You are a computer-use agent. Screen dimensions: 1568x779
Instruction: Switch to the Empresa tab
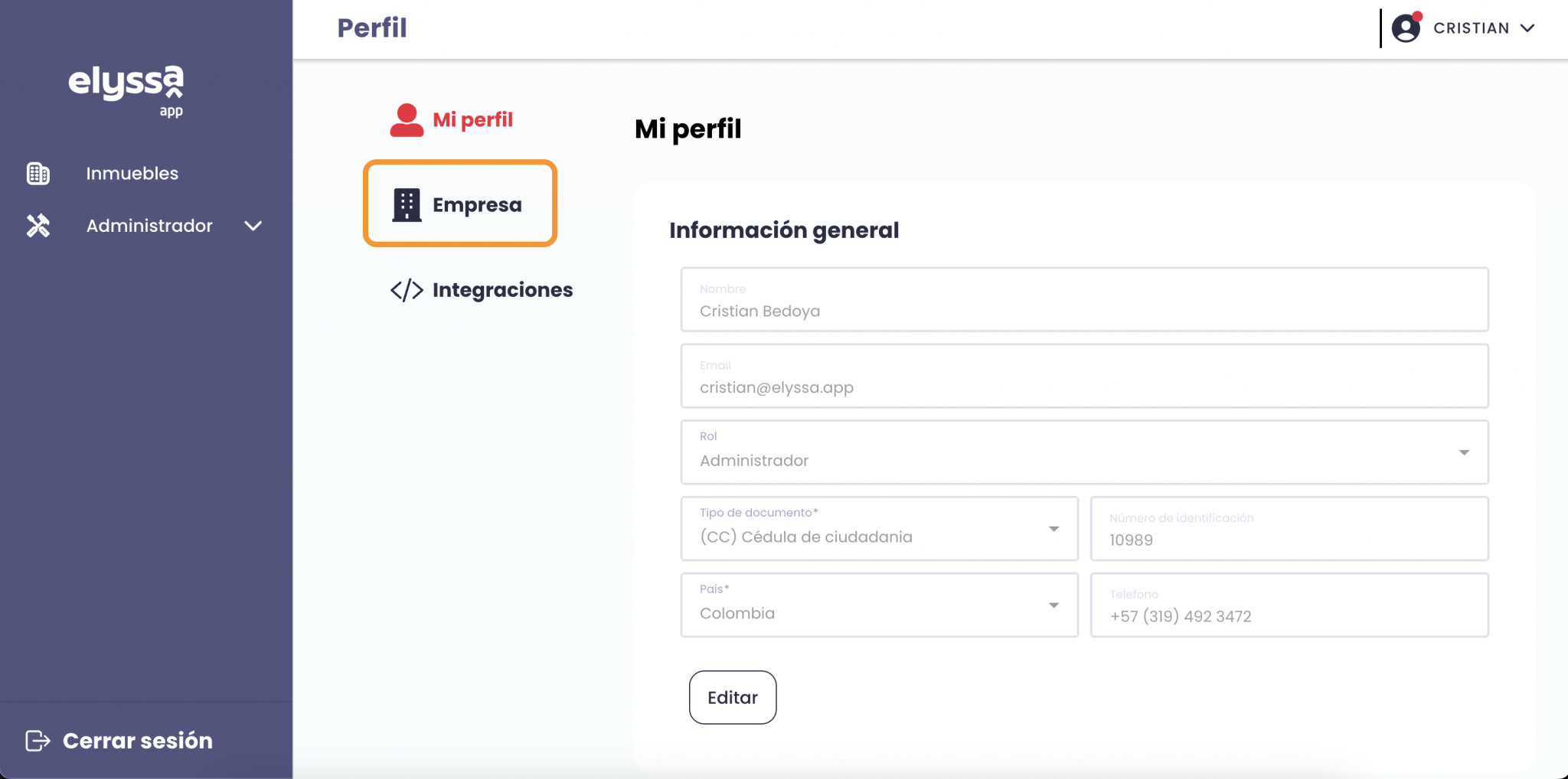coord(476,204)
